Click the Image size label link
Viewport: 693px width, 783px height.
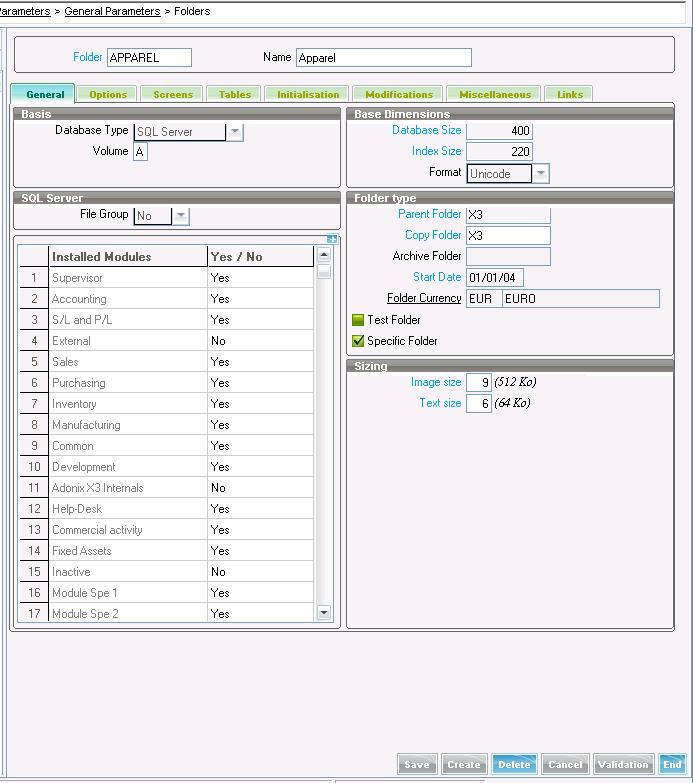[436, 382]
